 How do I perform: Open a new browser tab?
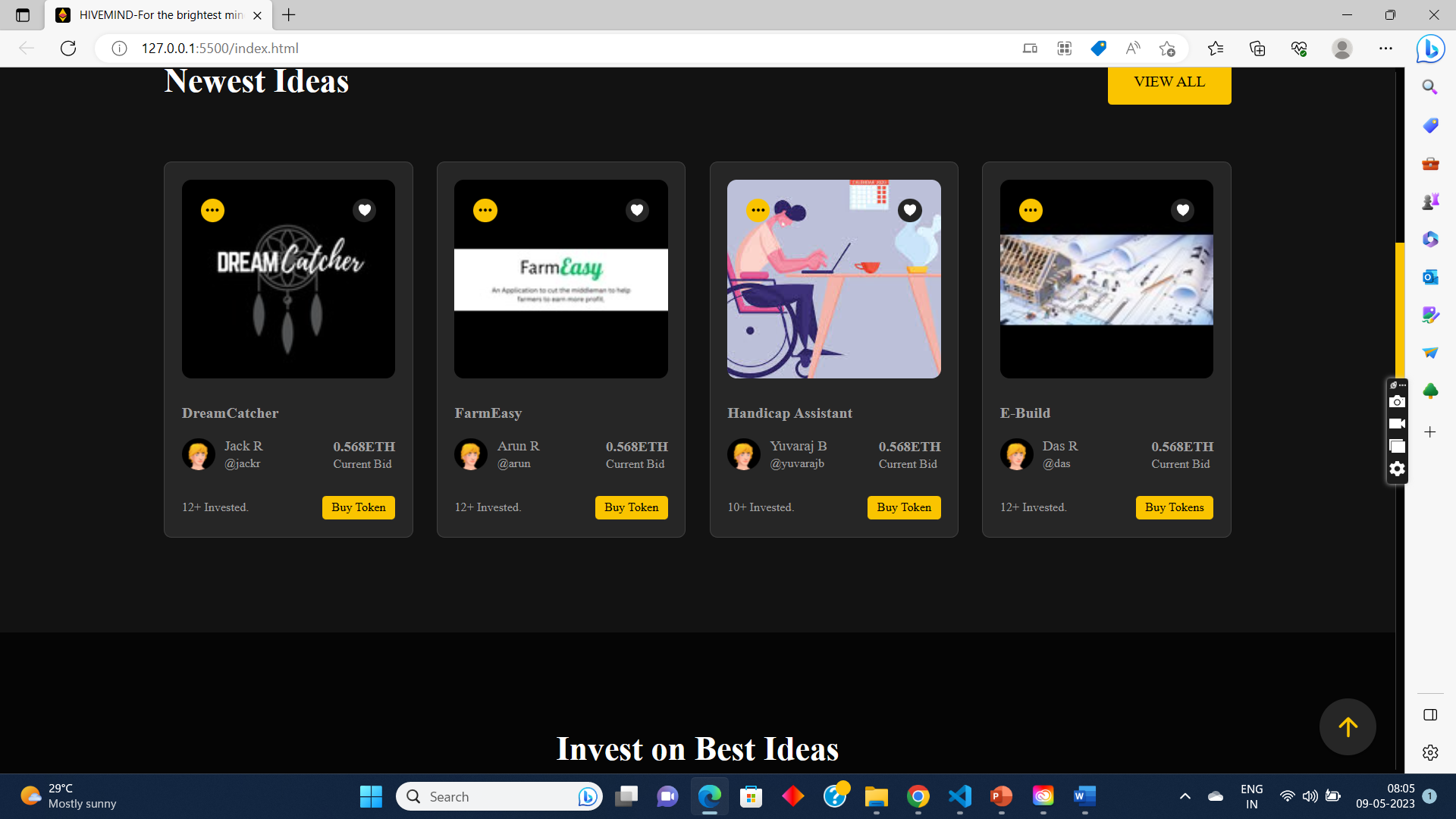click(x=289, y=15)
